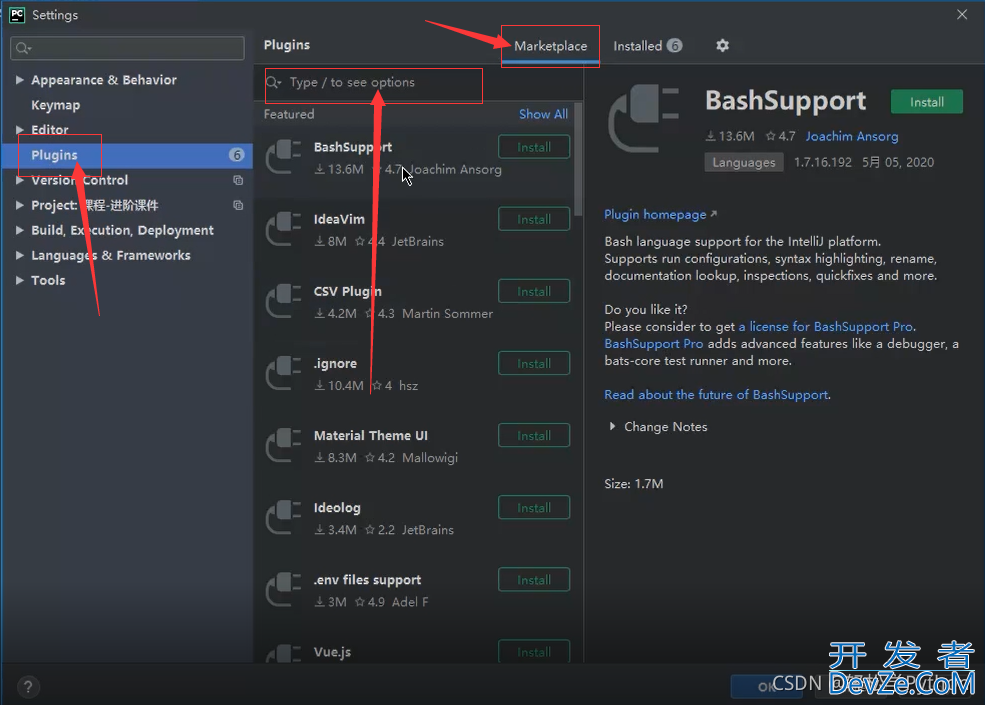Screen dimensions: 985x705
Task: Click the Ideolog plugin icon
Action: pyautogui.click(x=284, y=519)
